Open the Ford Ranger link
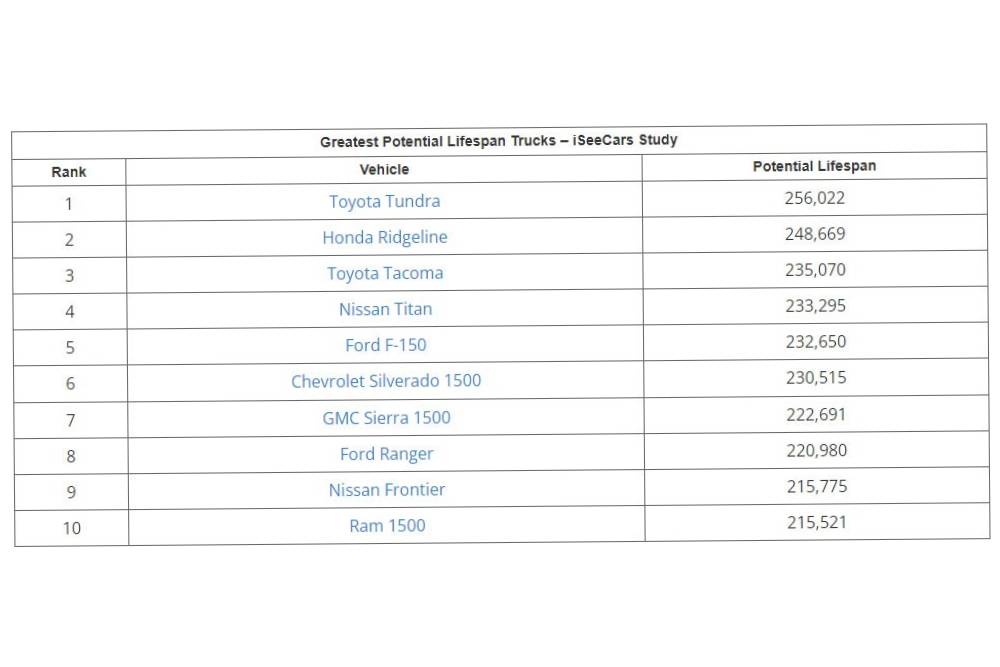 pyautogui.click(x=386, y=454)
